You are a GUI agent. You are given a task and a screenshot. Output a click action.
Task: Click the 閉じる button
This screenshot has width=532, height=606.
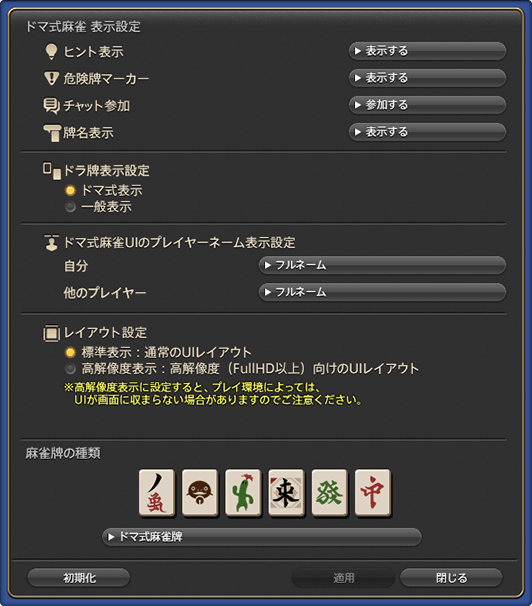click(451, 578)
